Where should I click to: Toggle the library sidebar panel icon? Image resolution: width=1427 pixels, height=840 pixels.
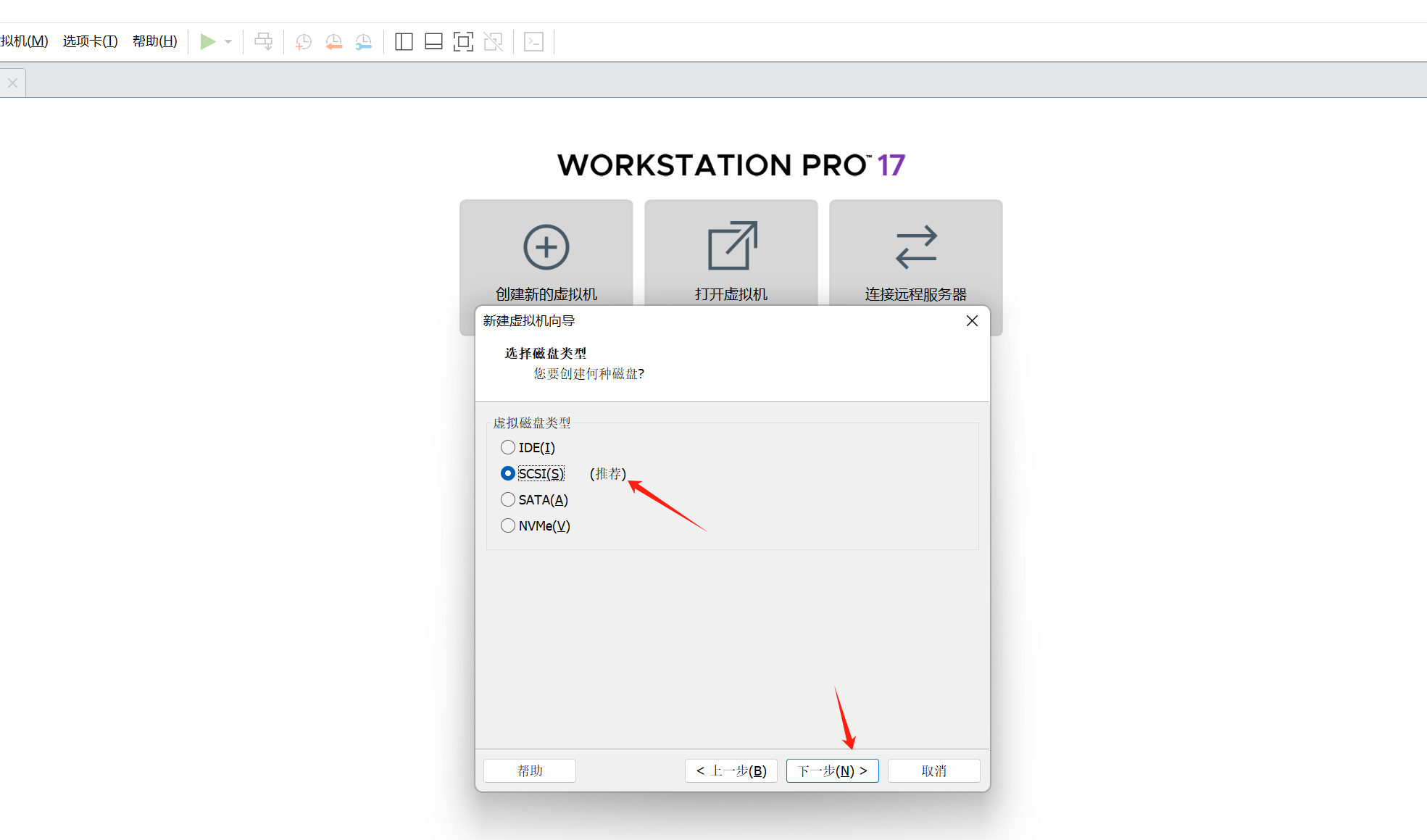pyautogui.click(x=404, y=42)
